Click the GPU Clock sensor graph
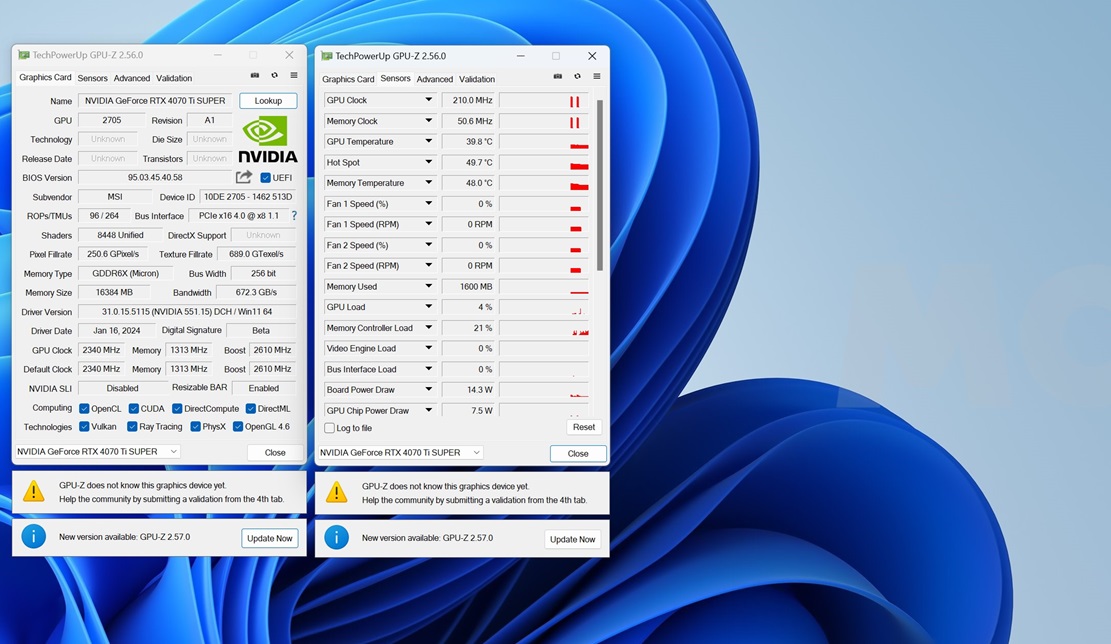 [544, 101]
